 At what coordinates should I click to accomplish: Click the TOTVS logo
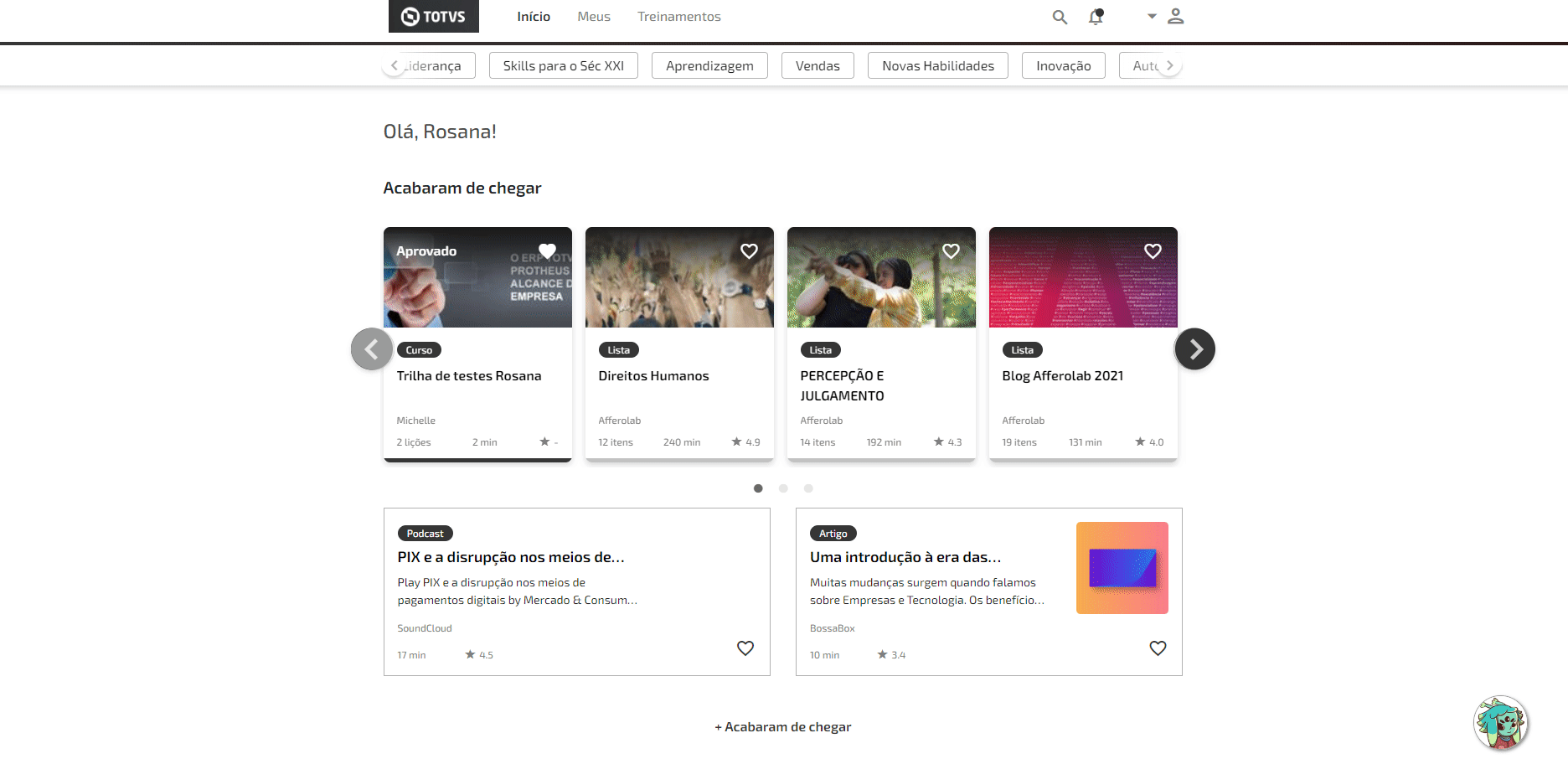coord(433,16)
